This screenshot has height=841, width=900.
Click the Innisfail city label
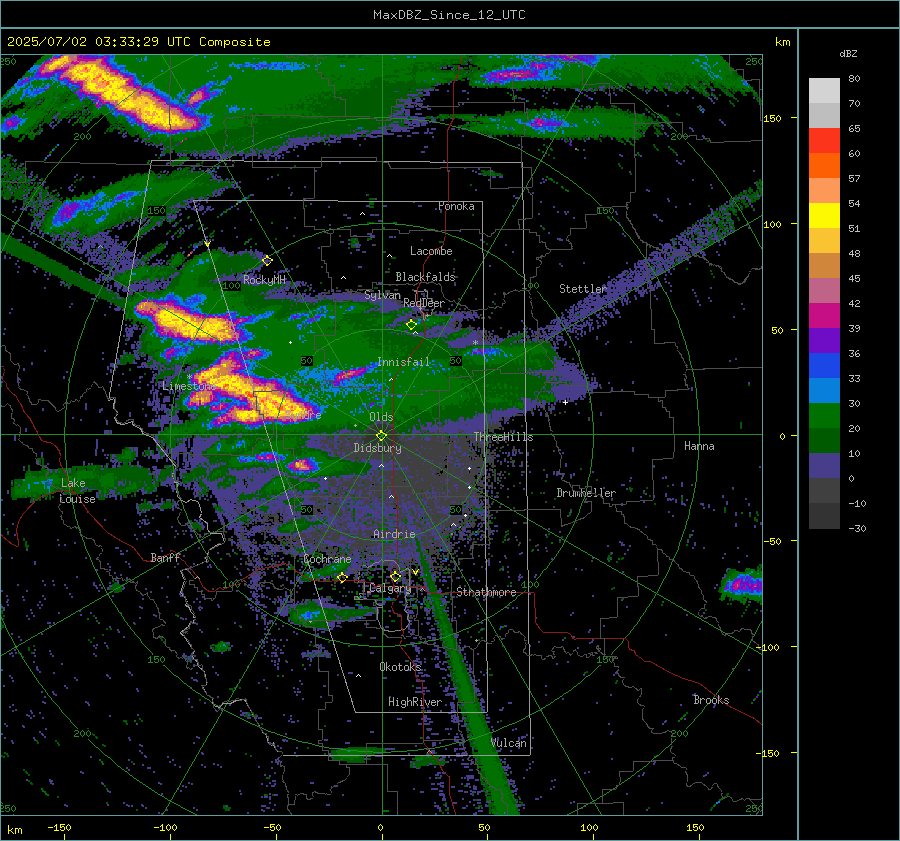pyautogui.click(x=404, y=362)
